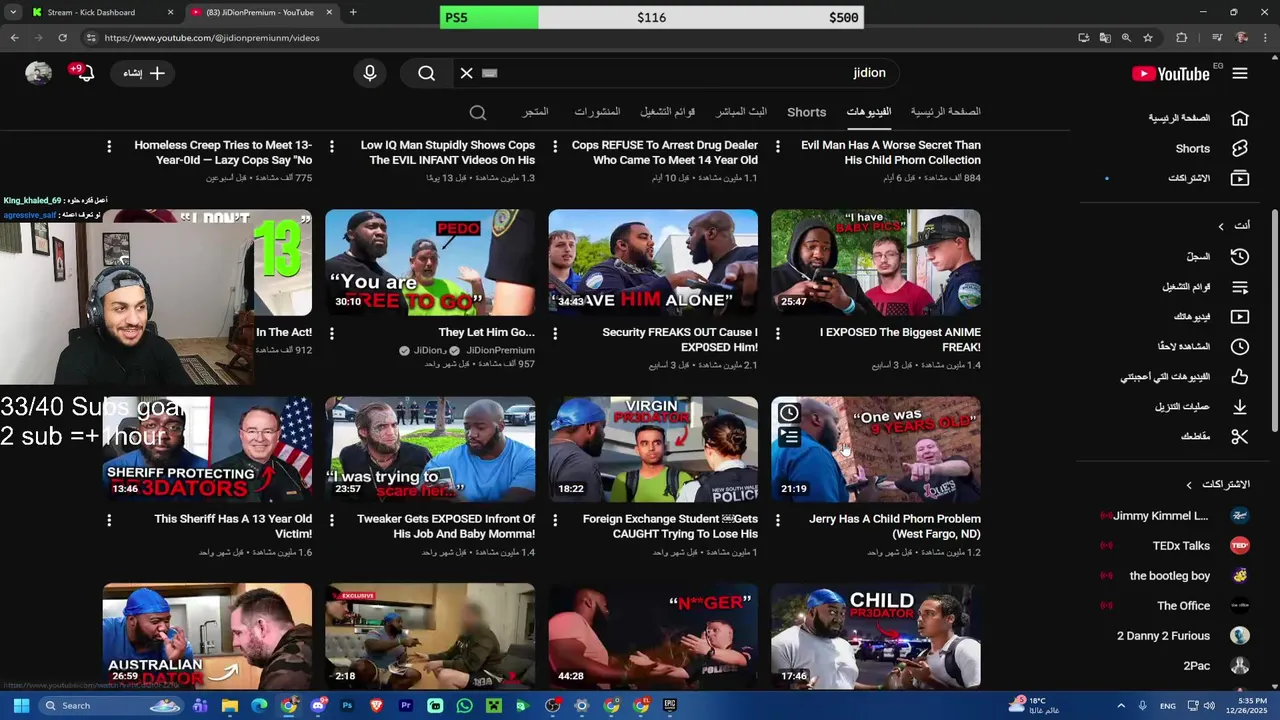The height and width of the screenshot is (720, 1280).
Task: Open more options for 'Tweaker Gets EXPOSED' video
Action: click(x=332, y=520)
